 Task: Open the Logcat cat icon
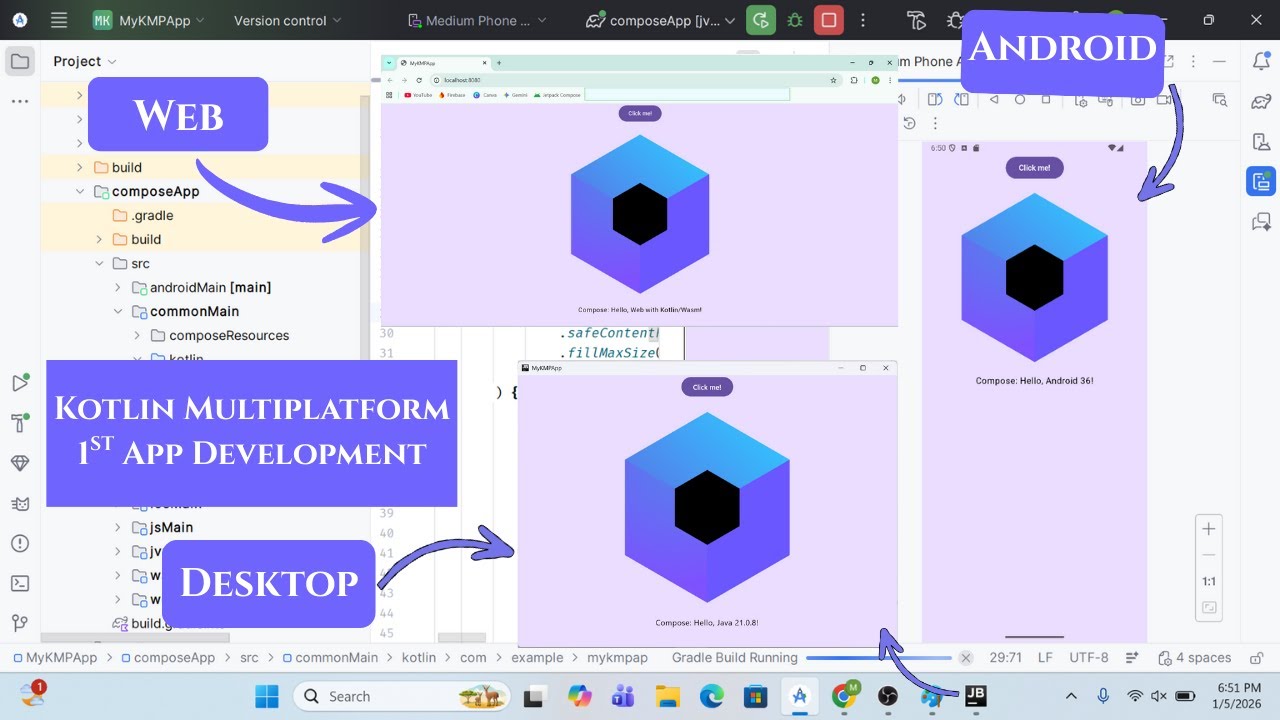(x=20, y=503)
